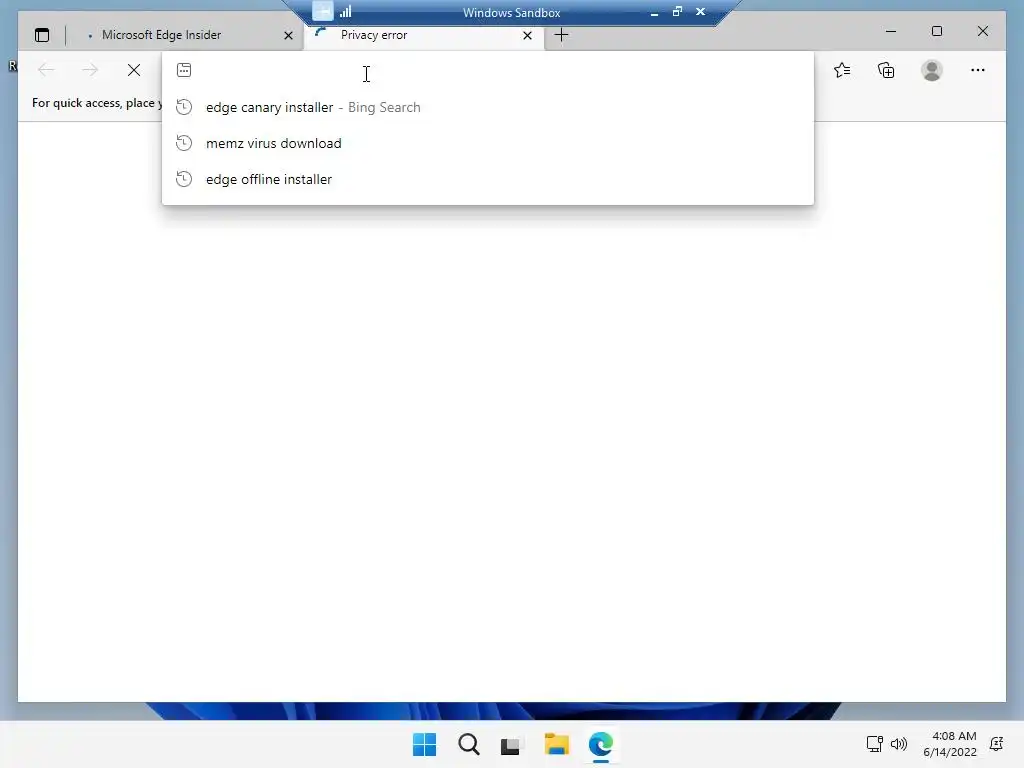Minimize the Windows Sandbox connection bar
The height and width of the screenshot is (768, 1024).
point(654,12)
